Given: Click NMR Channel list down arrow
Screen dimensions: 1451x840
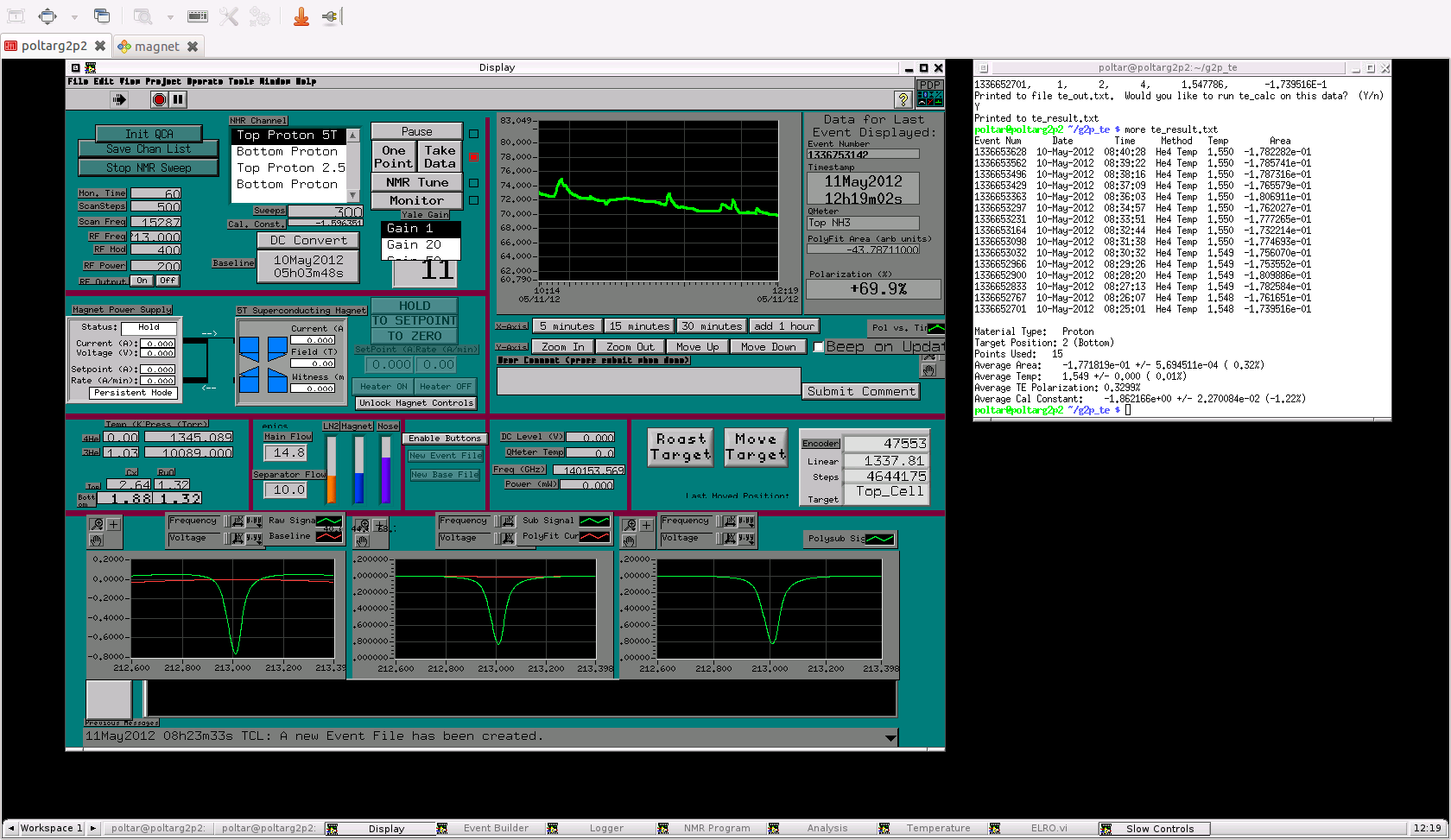Looking at the screenshot, I should pos(352,195).
